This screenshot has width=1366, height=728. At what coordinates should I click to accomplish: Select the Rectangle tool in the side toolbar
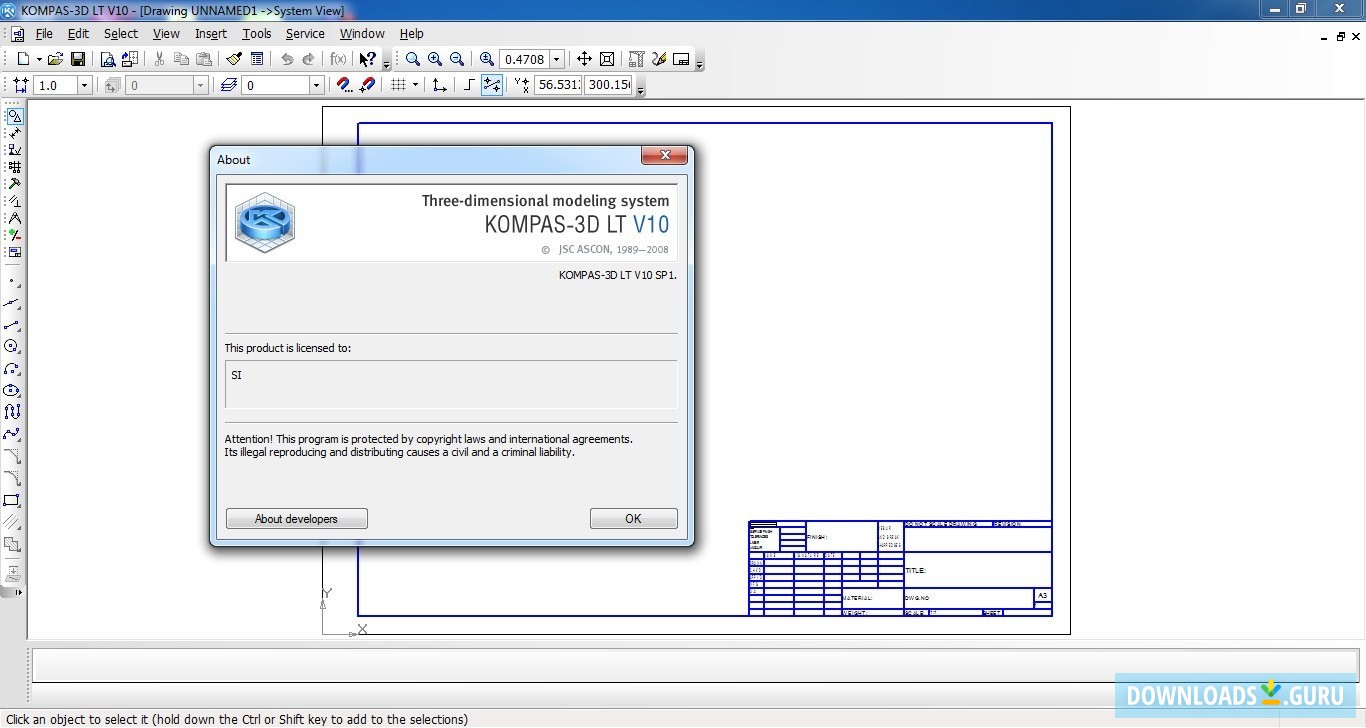click(x=13, y=500)
